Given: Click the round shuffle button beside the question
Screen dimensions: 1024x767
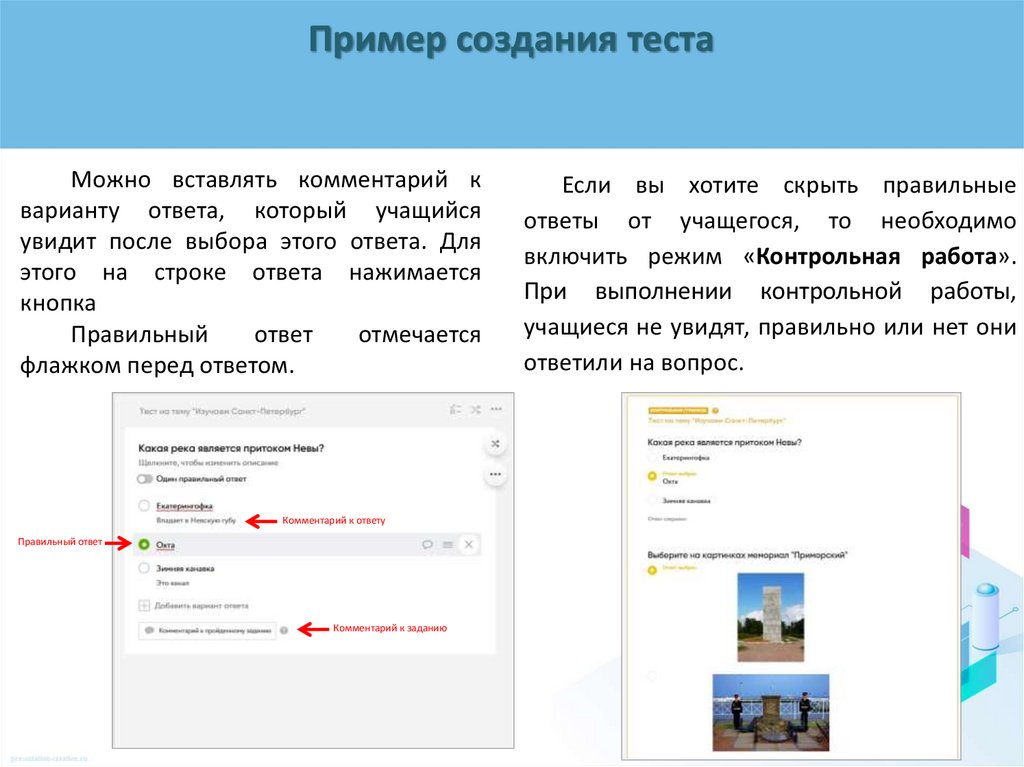Looking at the screenshot, I should point(495,445).
